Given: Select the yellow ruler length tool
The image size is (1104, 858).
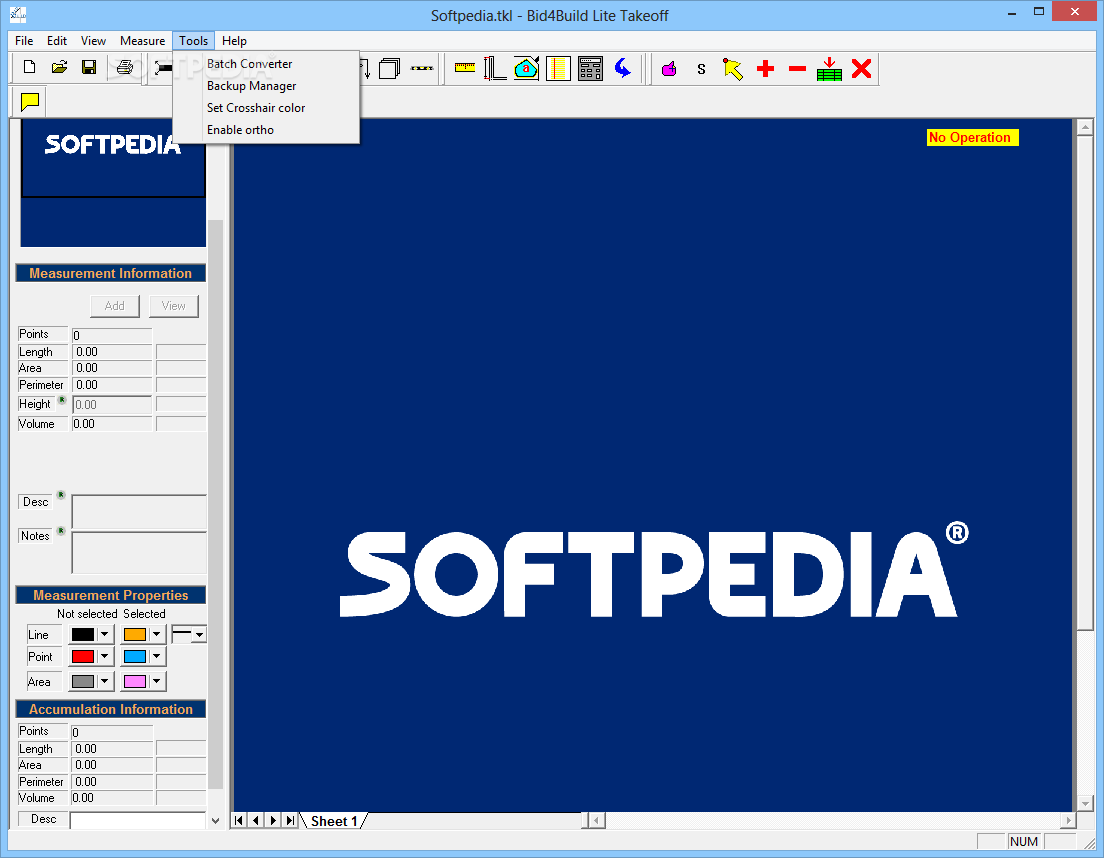Looking at the screenshot, I should tap(465, 68).
